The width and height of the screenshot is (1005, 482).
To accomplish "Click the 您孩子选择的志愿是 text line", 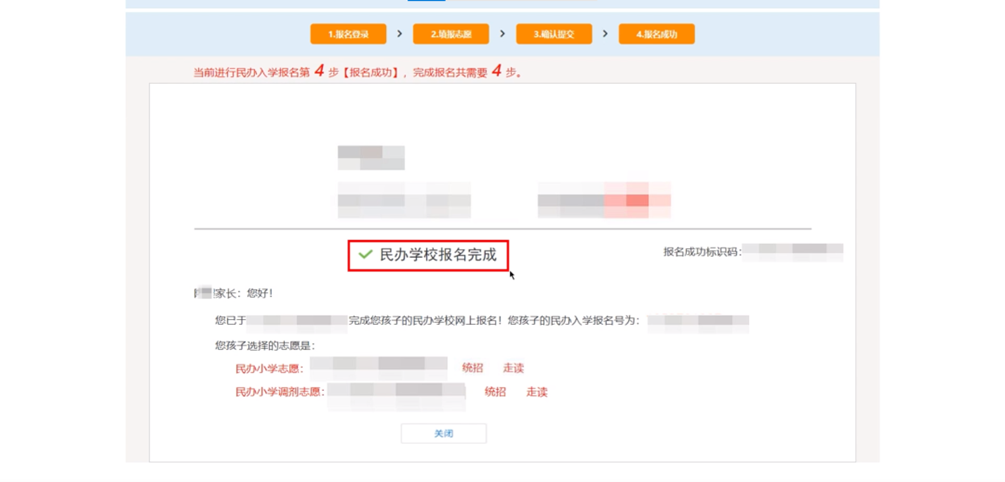I will point(264,346).
